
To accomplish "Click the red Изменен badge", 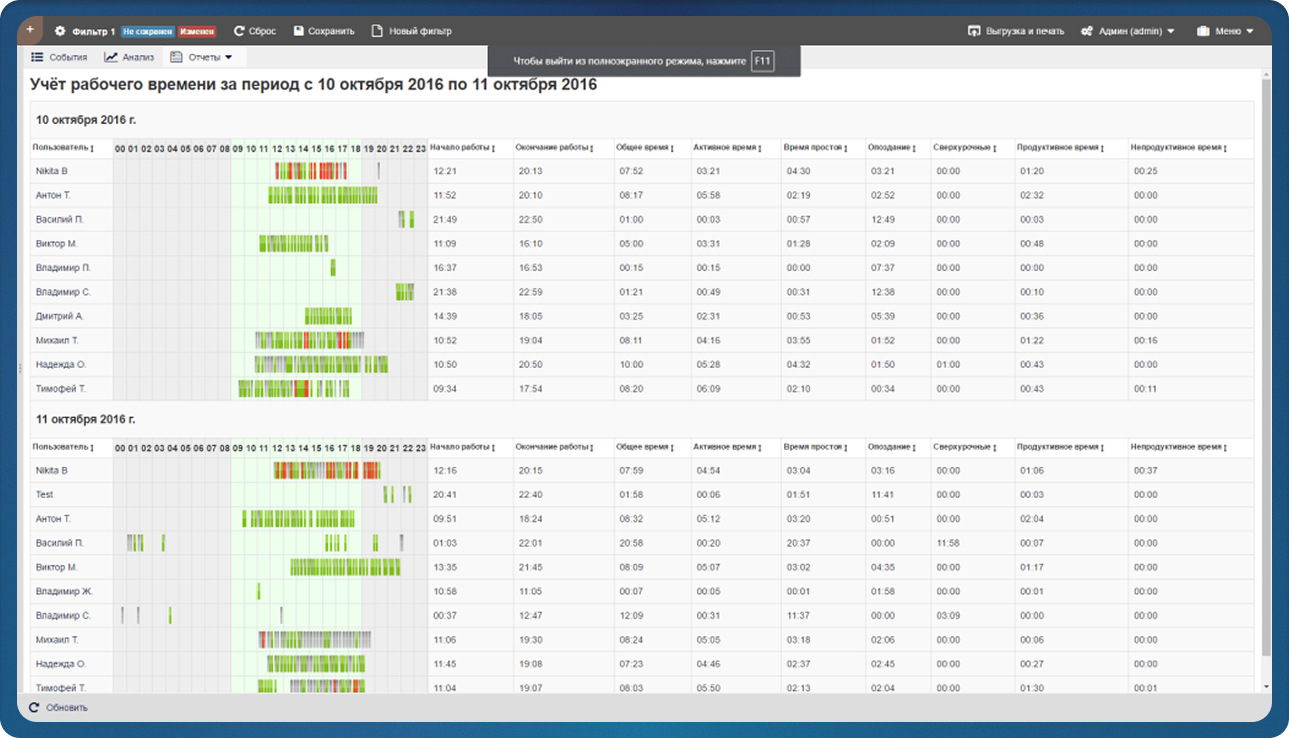I will pyautogui.click(x=197, y=31).
